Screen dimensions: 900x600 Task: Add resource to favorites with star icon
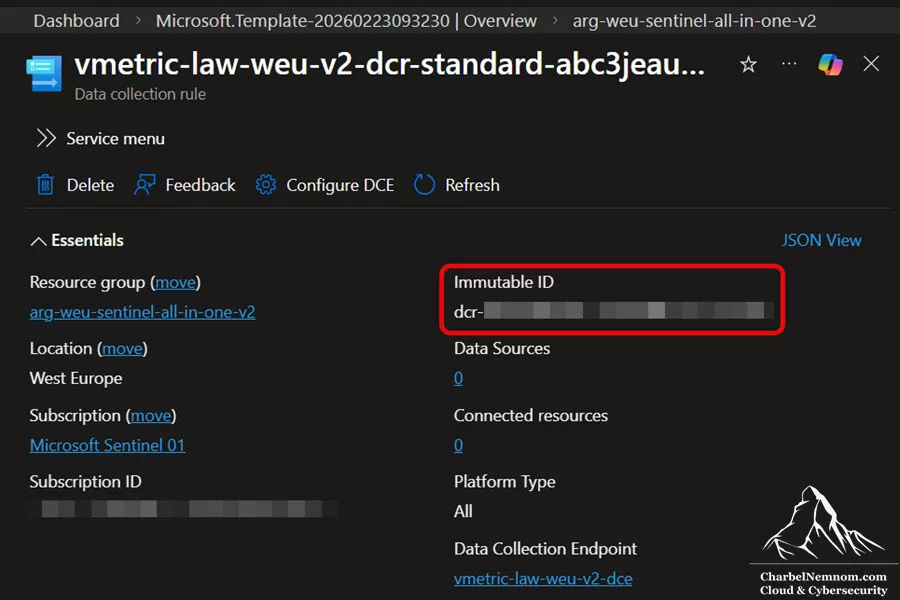click(x=748, y=64)
